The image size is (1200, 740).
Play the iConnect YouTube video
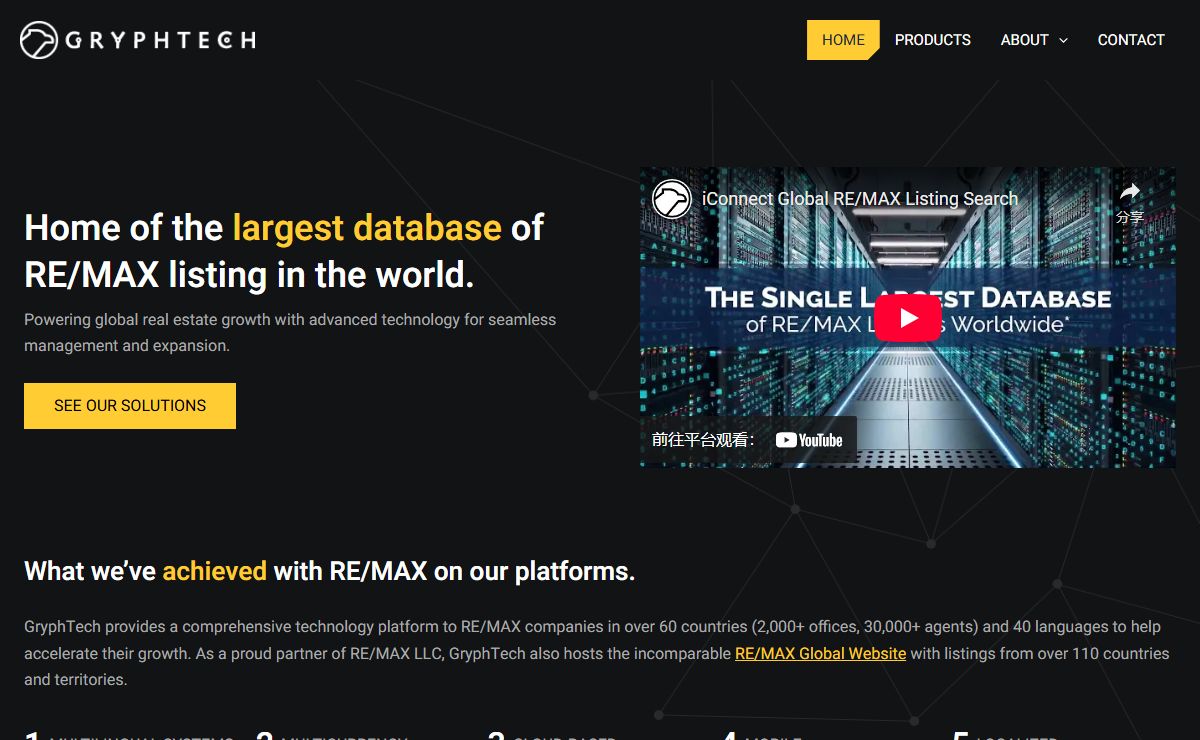(908, 318)
